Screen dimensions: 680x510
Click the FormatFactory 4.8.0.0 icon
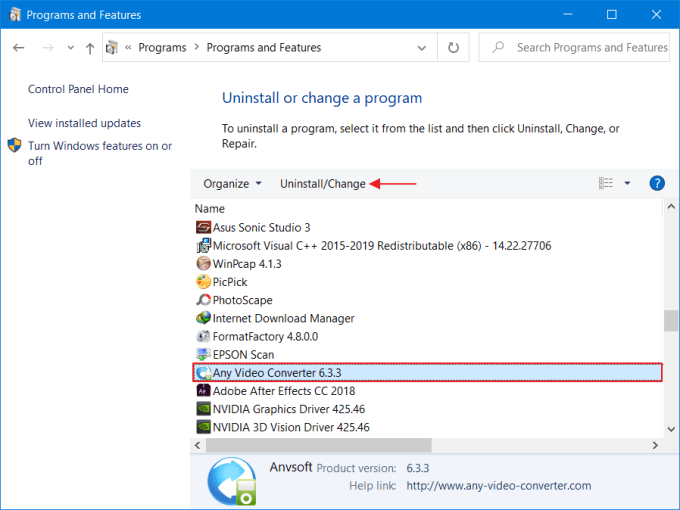coord(203,337)
